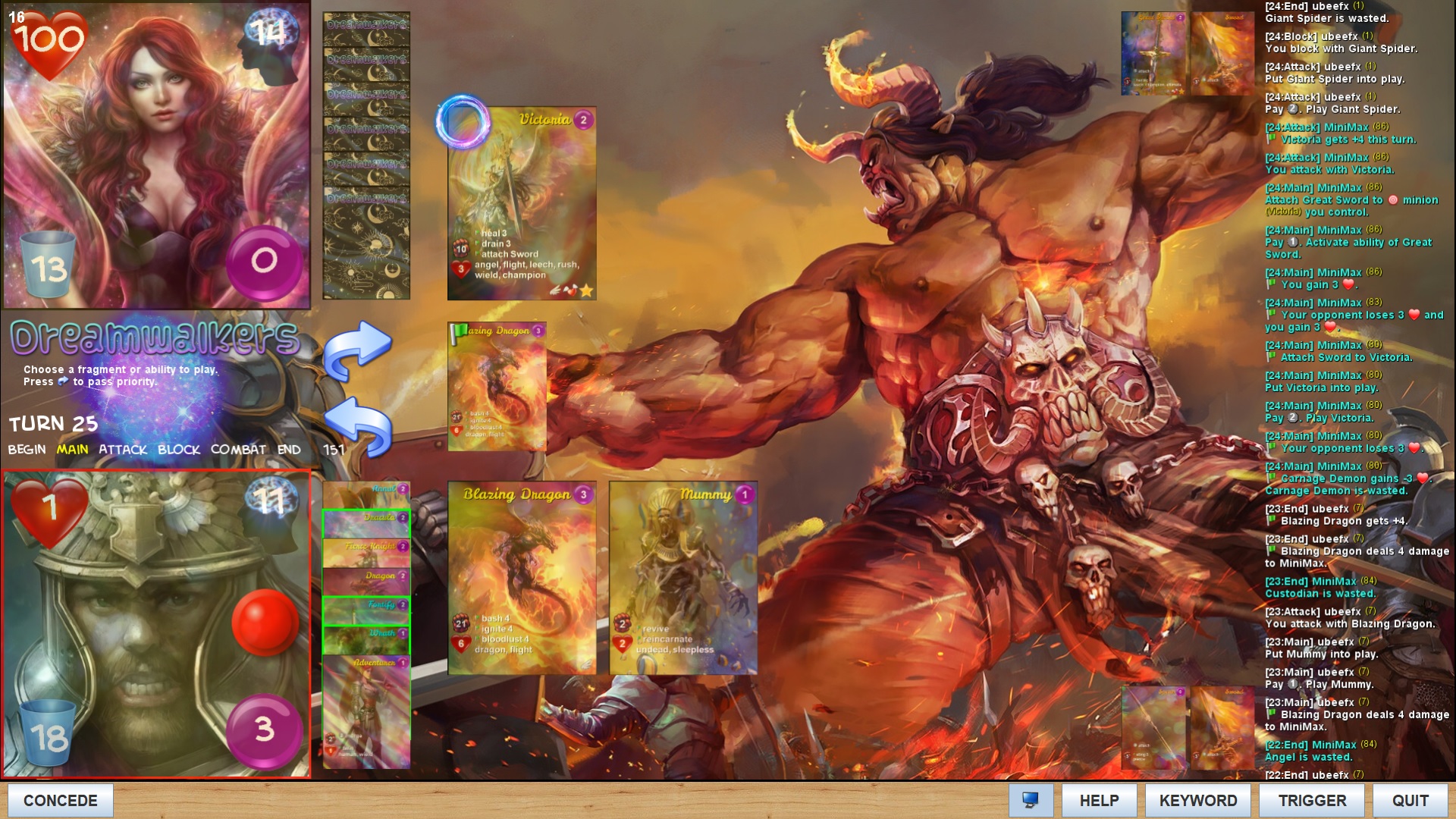This screenshot has width=1456, height=819.
Task: Click the END phase label
Action: point(289,450)
